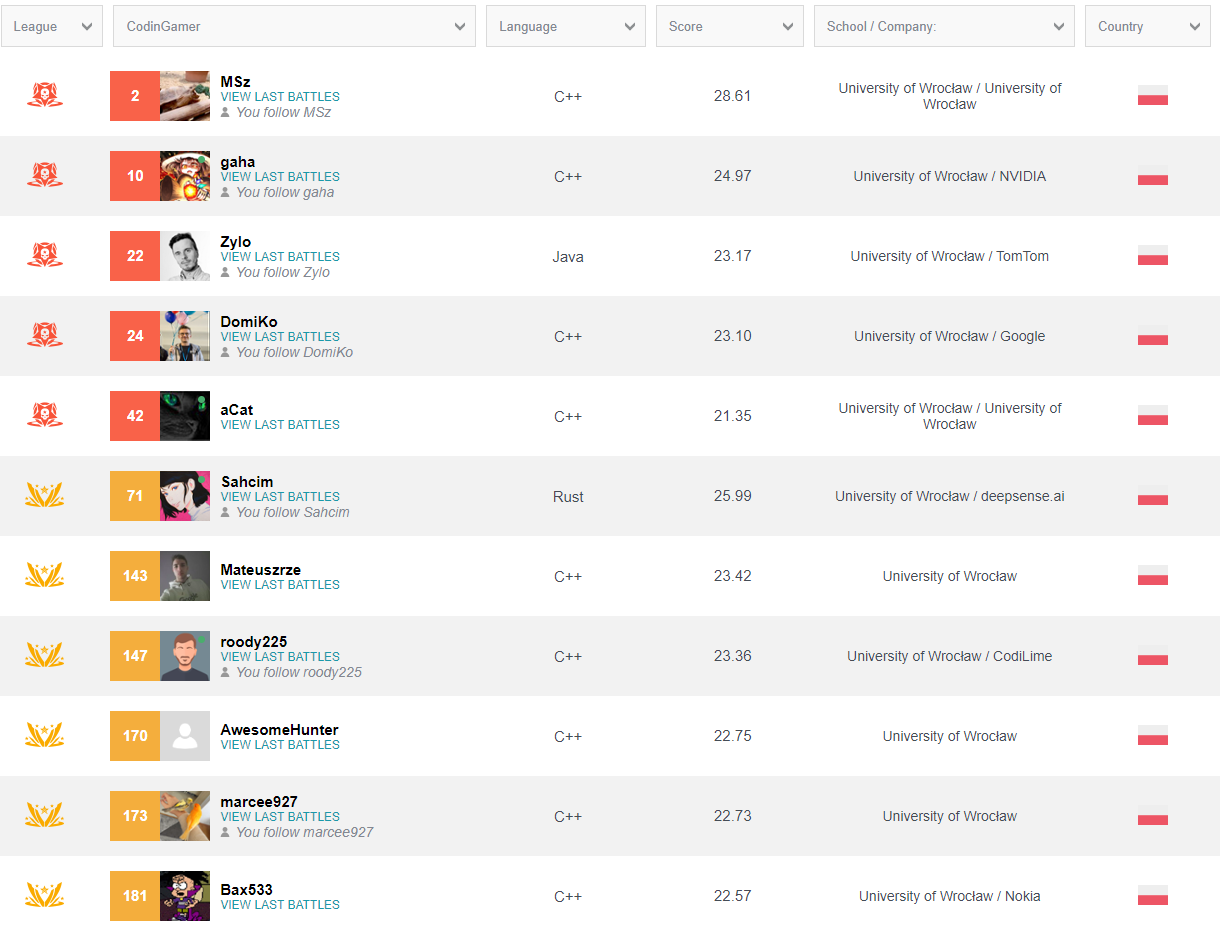Click gaha's avatar thumbnail

[185, 176]
